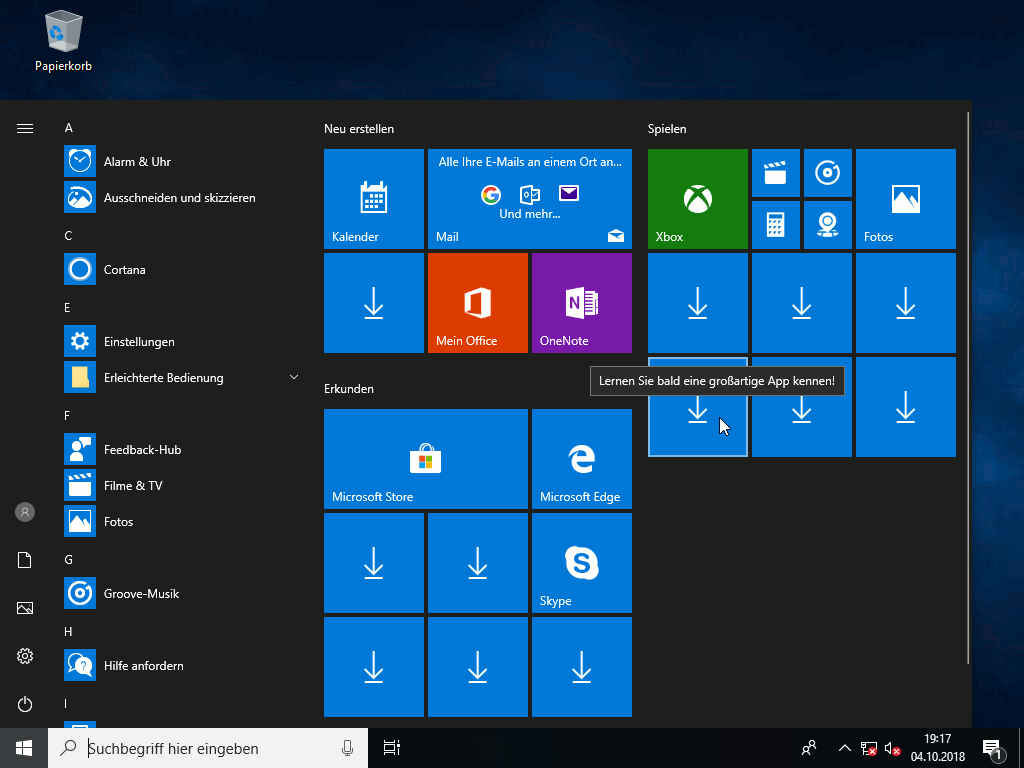Image resolution: width=1024 pixels, height=768 pixels.
Task: Click the Start menu tile scrollbar
Action: [967, 390]
